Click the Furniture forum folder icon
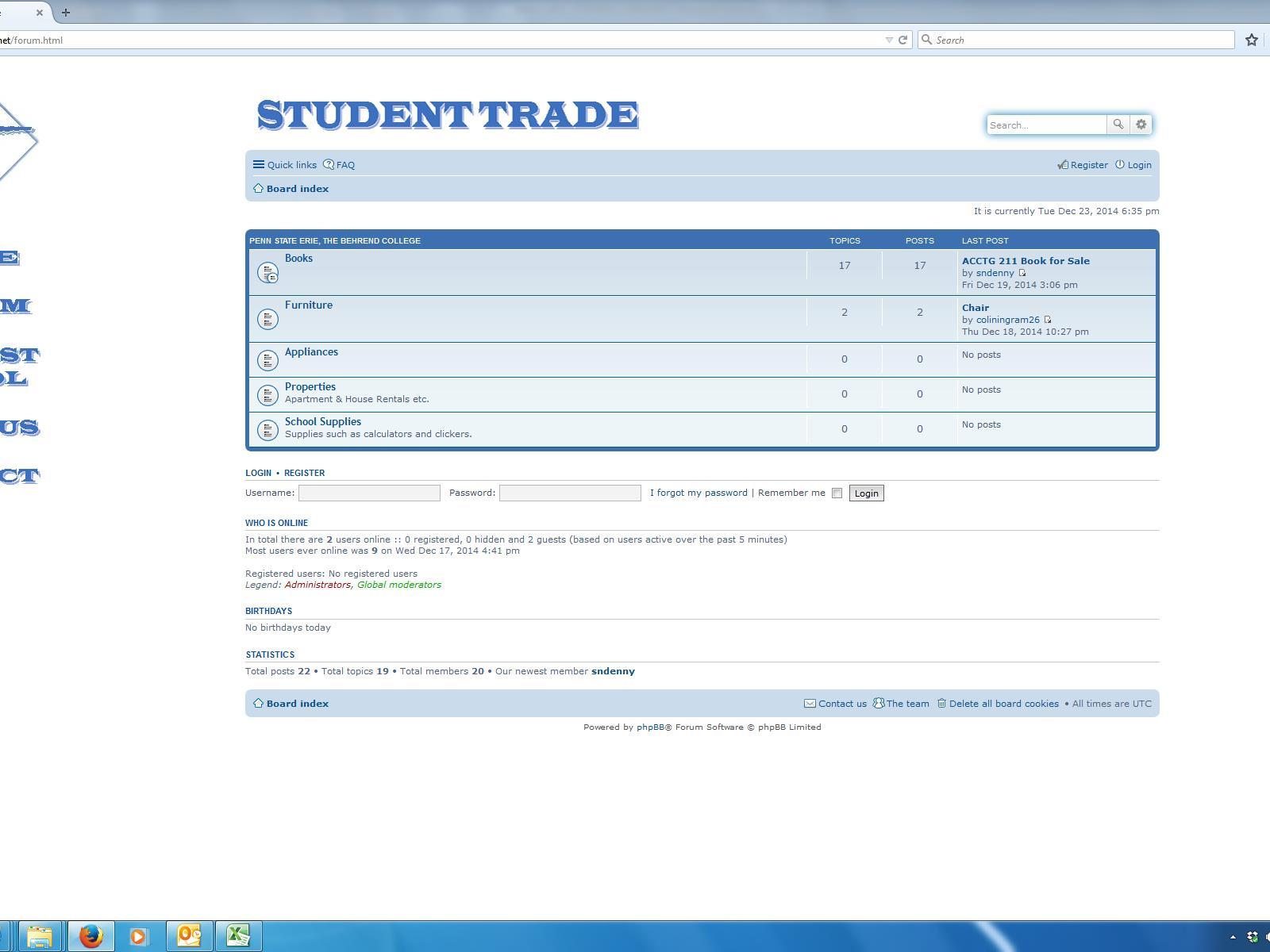Viewport: 1270px width, 952px height. (x=267, y=320)
